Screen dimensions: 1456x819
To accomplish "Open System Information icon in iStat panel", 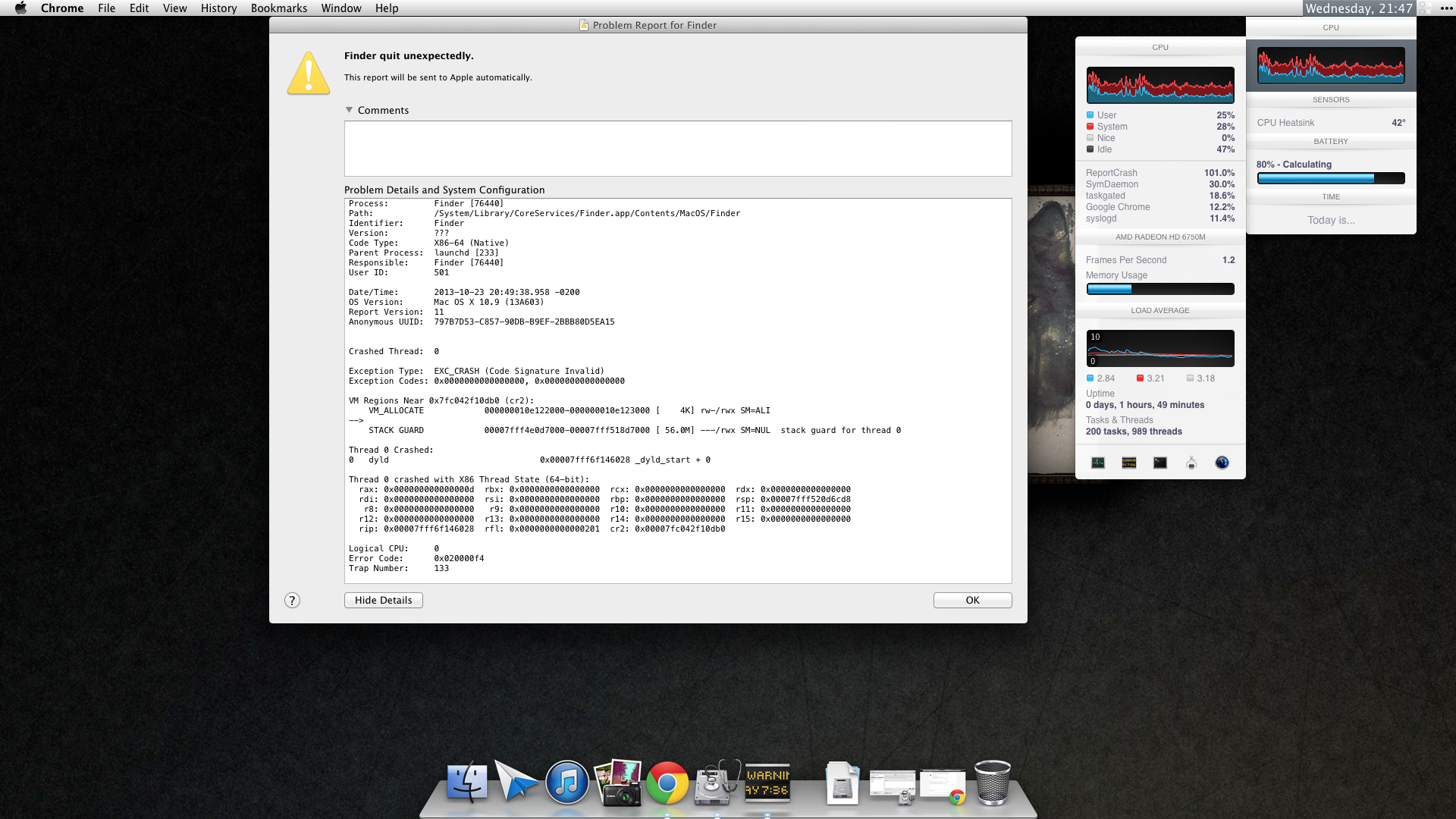I will click(x=1191, y=463).
